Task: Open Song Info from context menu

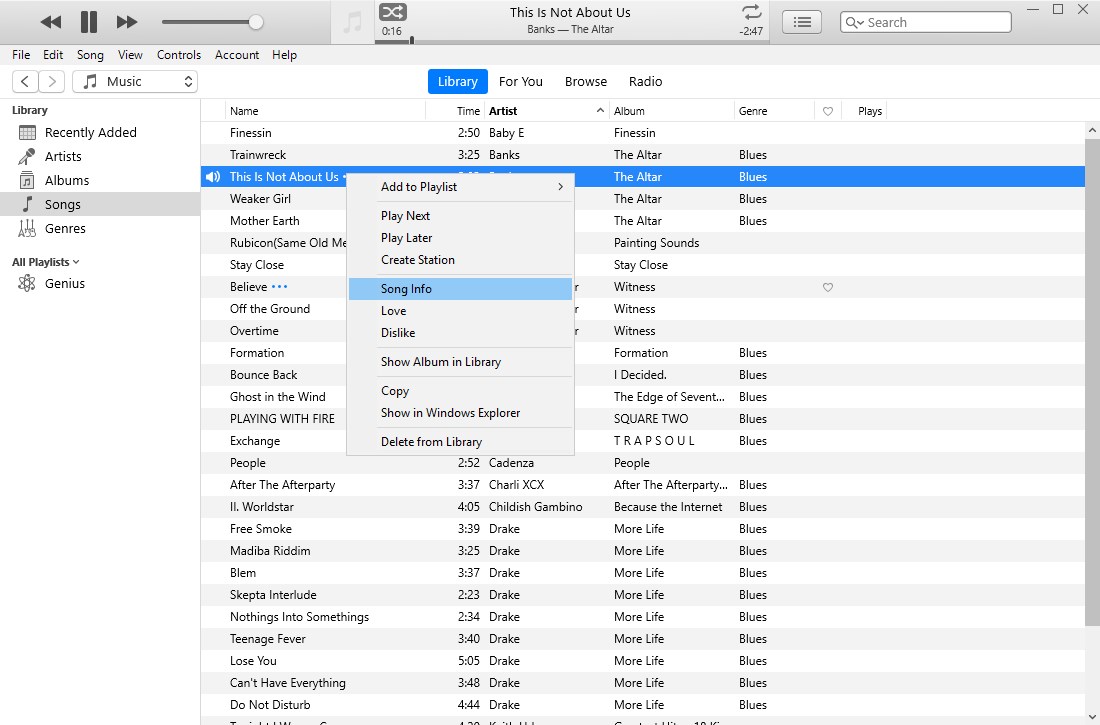Action: point(461,288)
